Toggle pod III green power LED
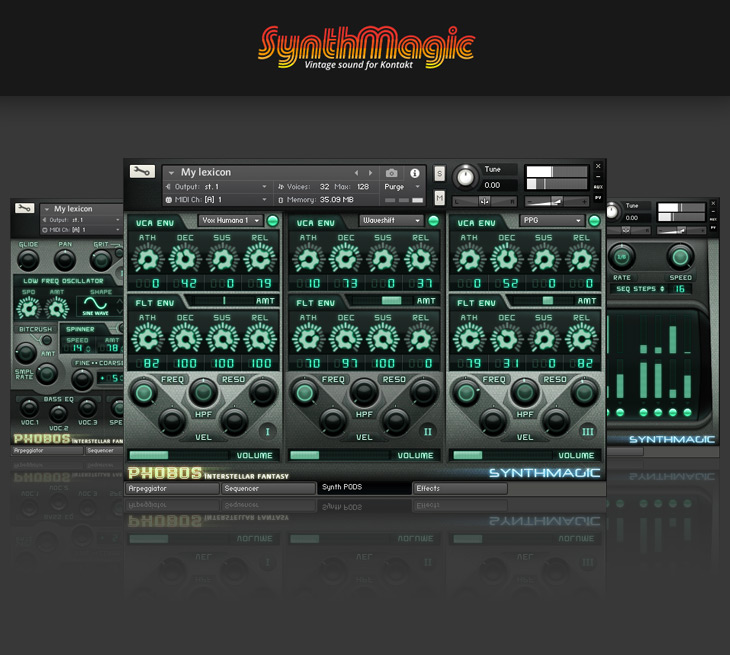 click(x=595, y=221)
